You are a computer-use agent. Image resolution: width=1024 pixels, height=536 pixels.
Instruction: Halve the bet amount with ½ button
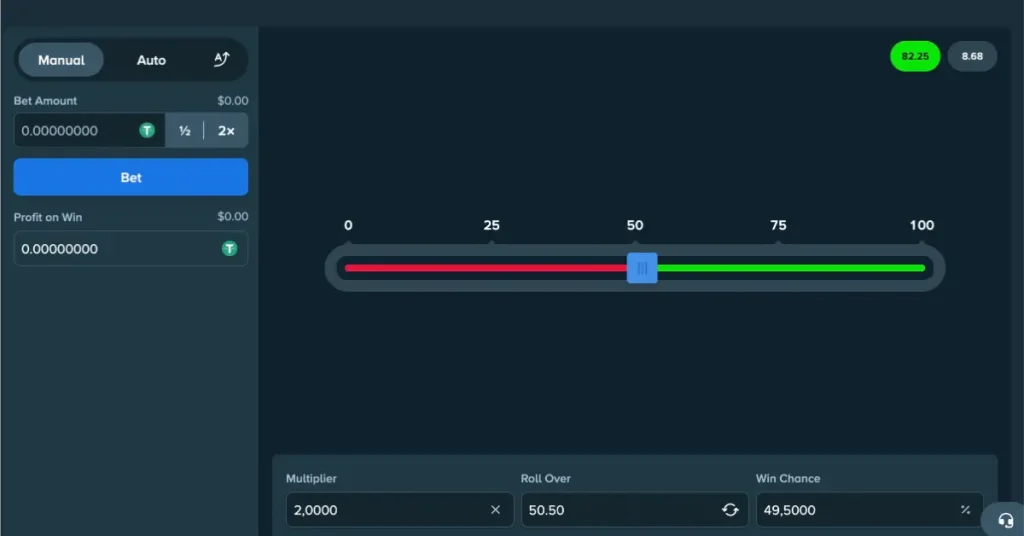pos(185,130)
